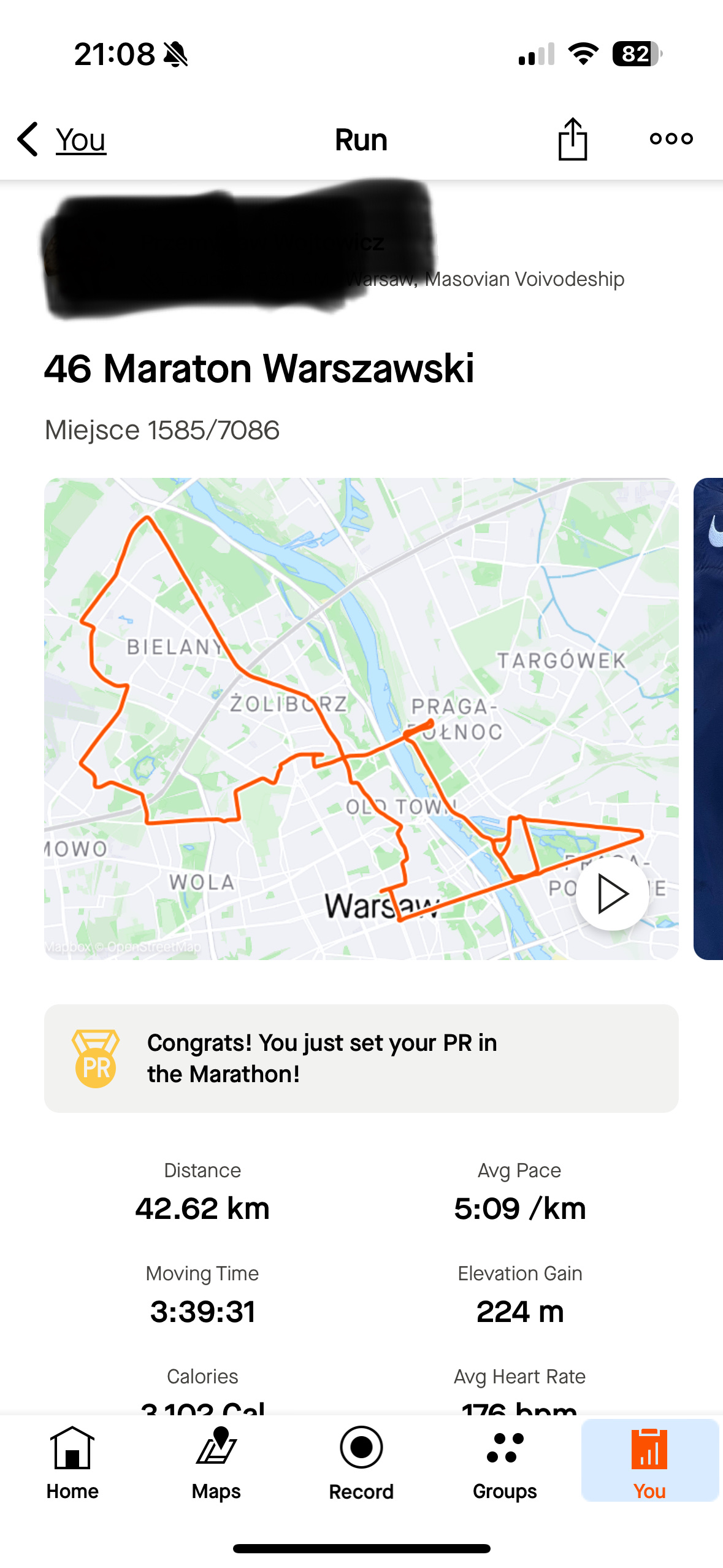Tap the PR medal badge icon

(x=96, y=1058)
